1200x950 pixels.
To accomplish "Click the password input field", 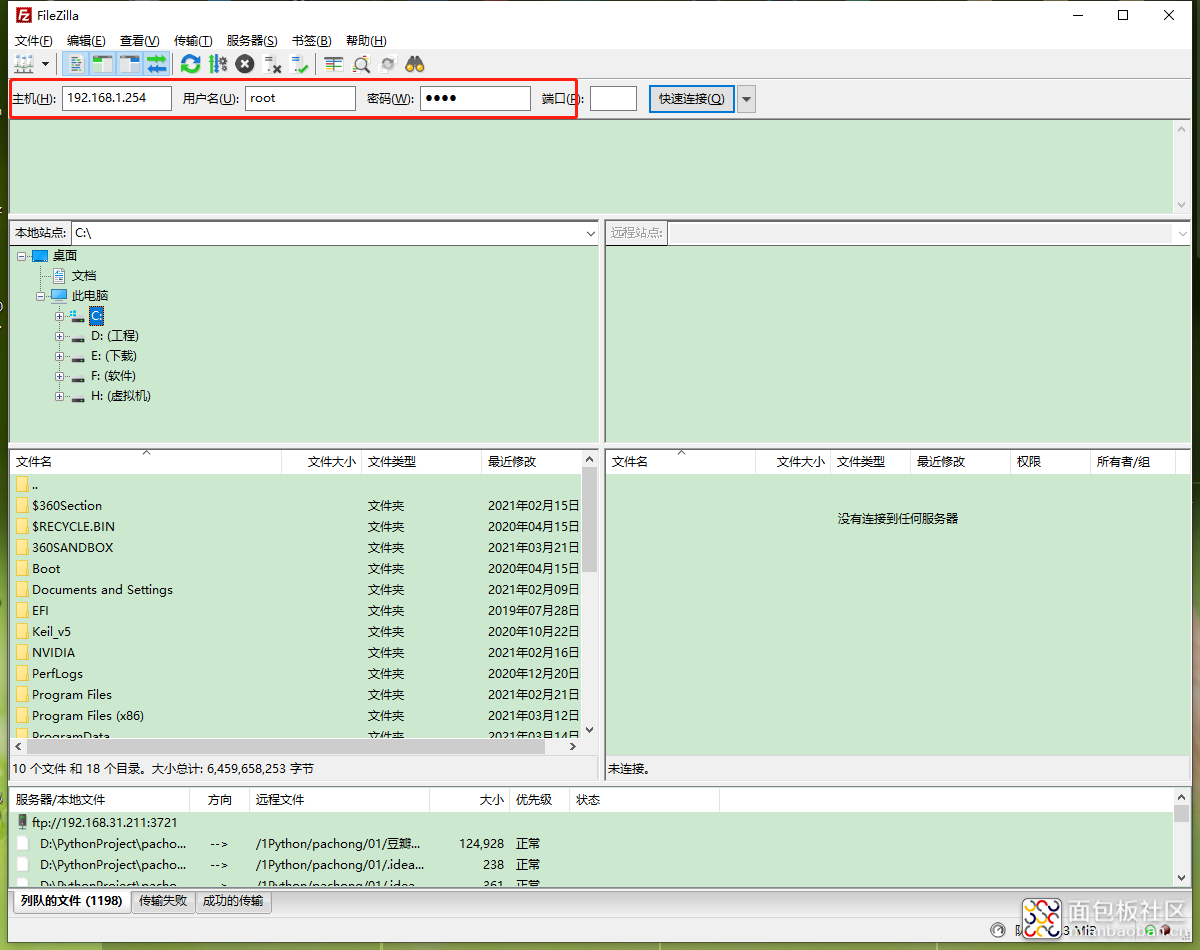I will click(475, 98).
